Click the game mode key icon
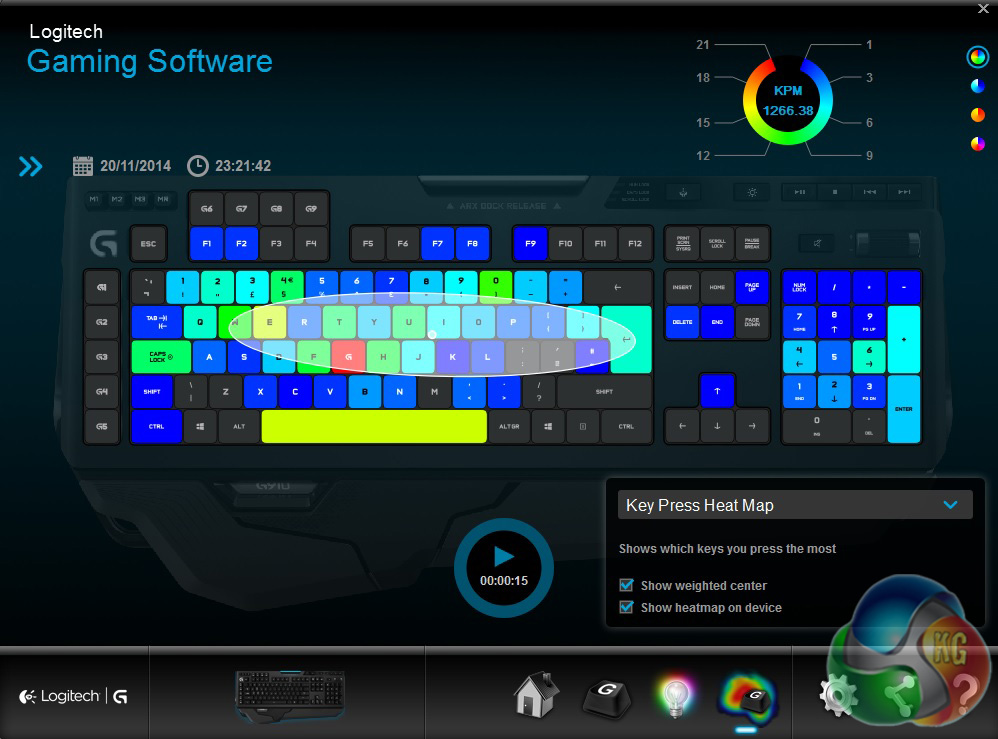Image resolution: width=998 pixels, height=739 pixels. [683, 192]
